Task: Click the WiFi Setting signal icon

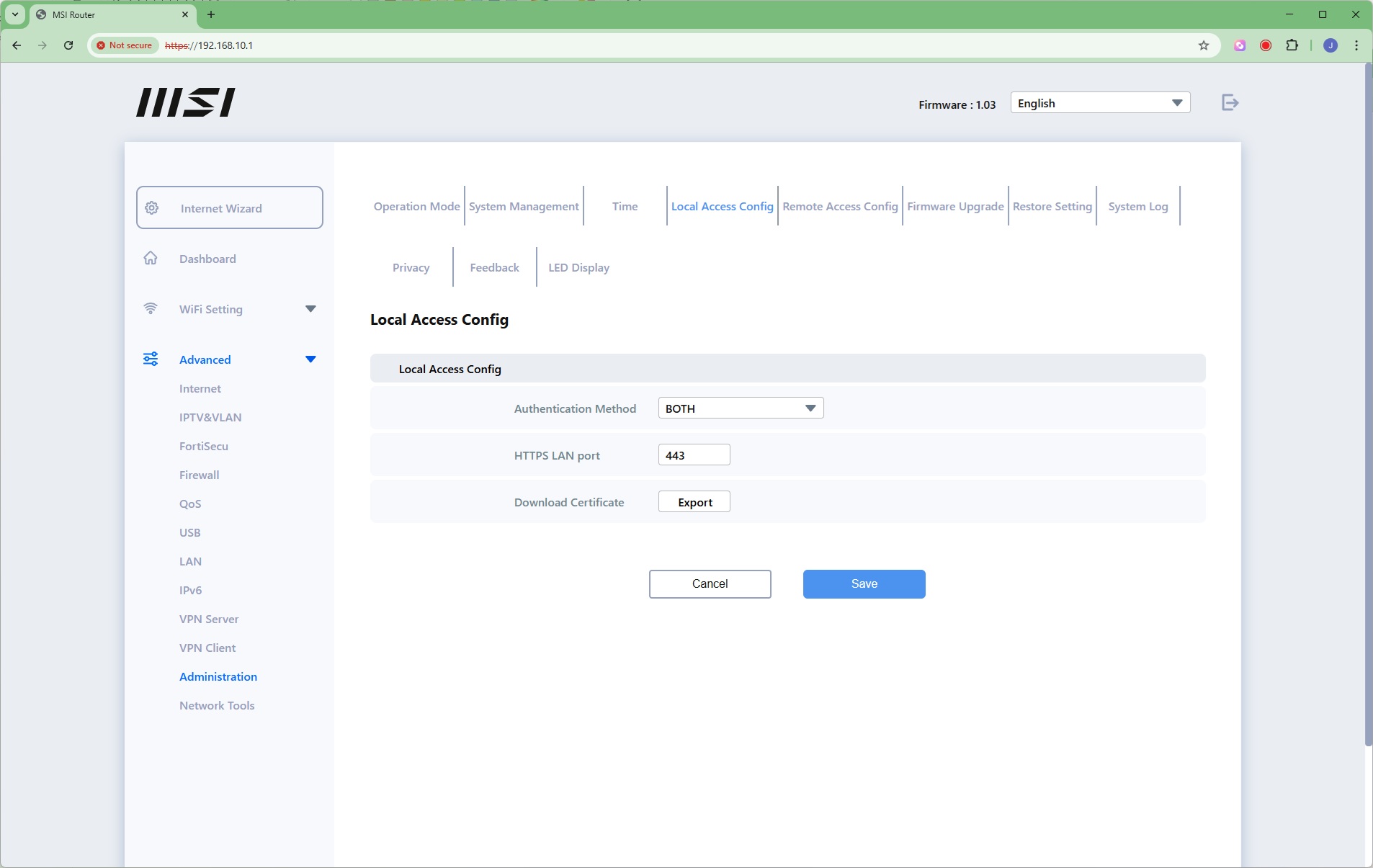Action: (151, 309)
